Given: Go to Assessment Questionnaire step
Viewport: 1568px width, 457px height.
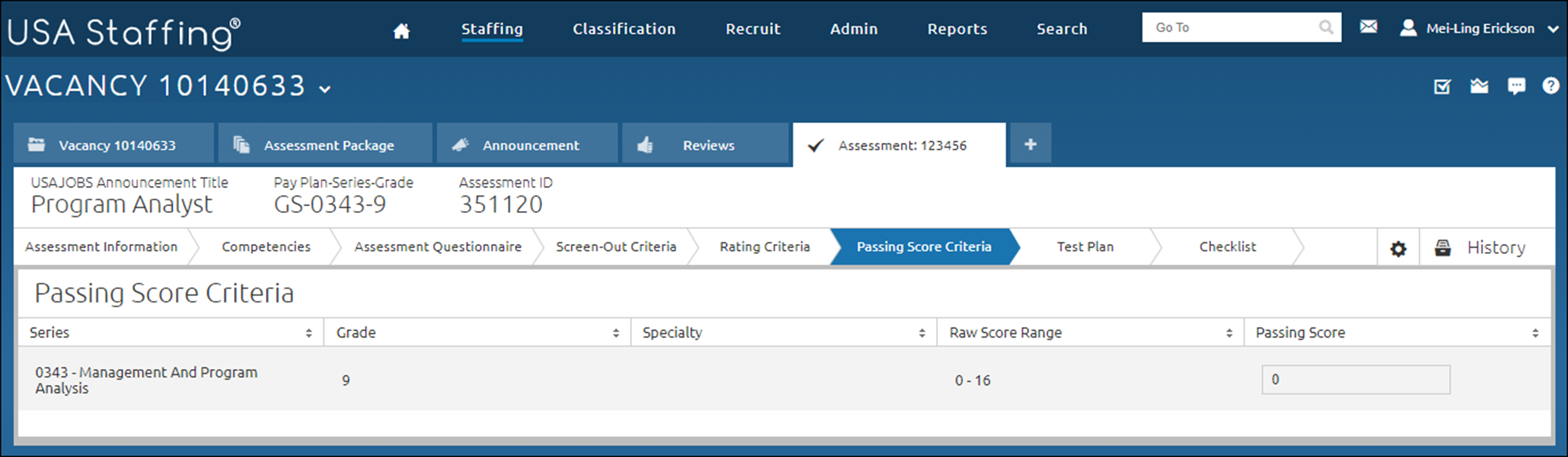Looking at the screenshot, I should (438, 247).
